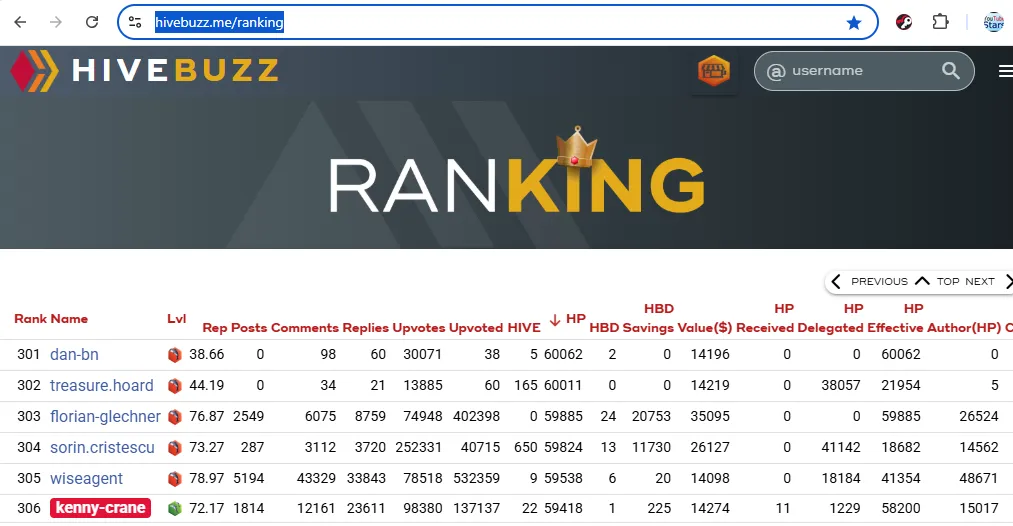Sort by the Rep column header
Viewport: 1013px width, 526px height.
tap(214, 328)
